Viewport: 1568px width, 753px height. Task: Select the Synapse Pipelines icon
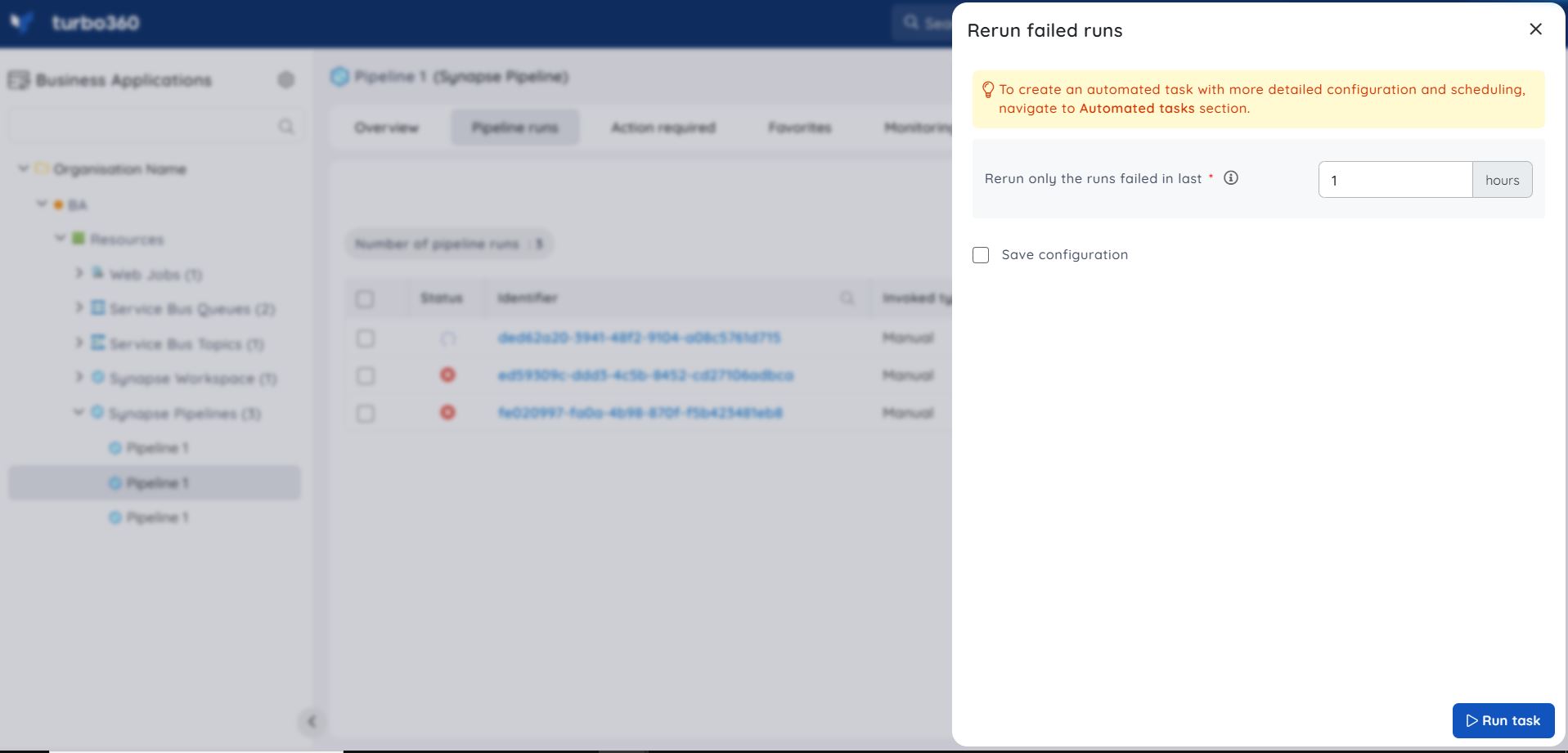tap(97, 412)
